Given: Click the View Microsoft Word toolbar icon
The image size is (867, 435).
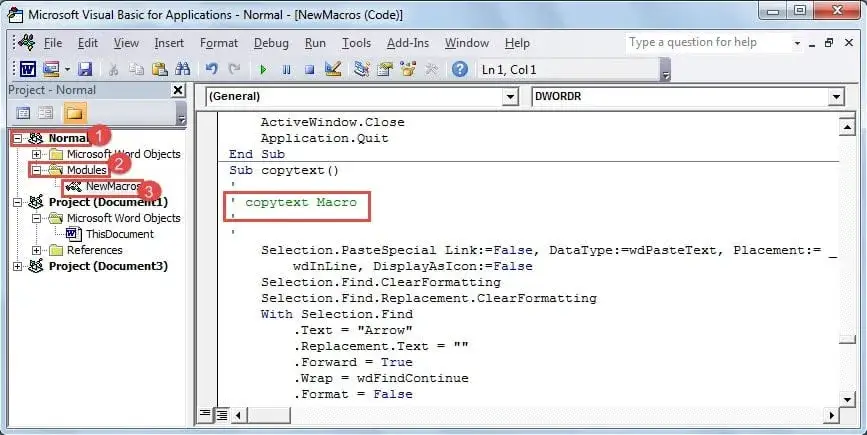Looking at the screenshot, I should pyautogui.click(x=25, y=69).
